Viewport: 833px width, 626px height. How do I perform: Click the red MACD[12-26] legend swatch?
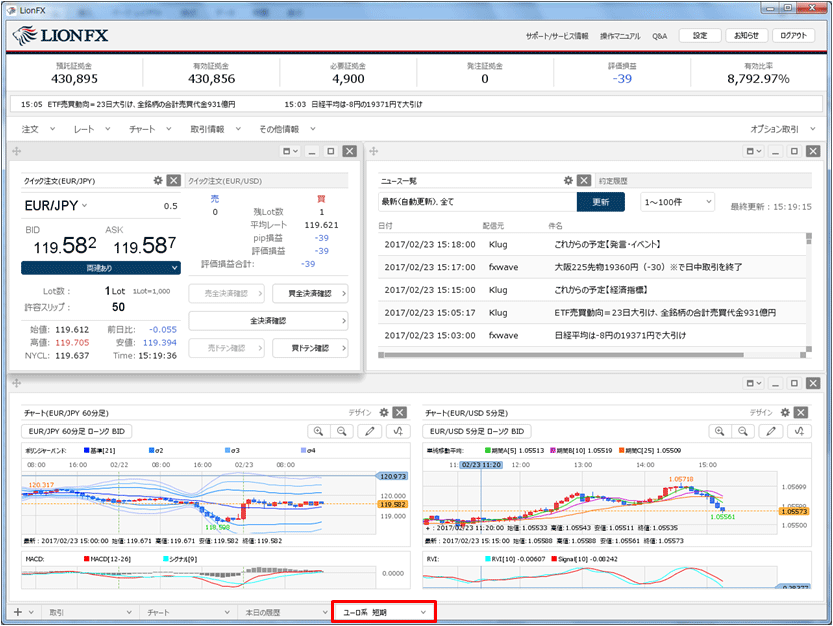(x=87, y=559)
